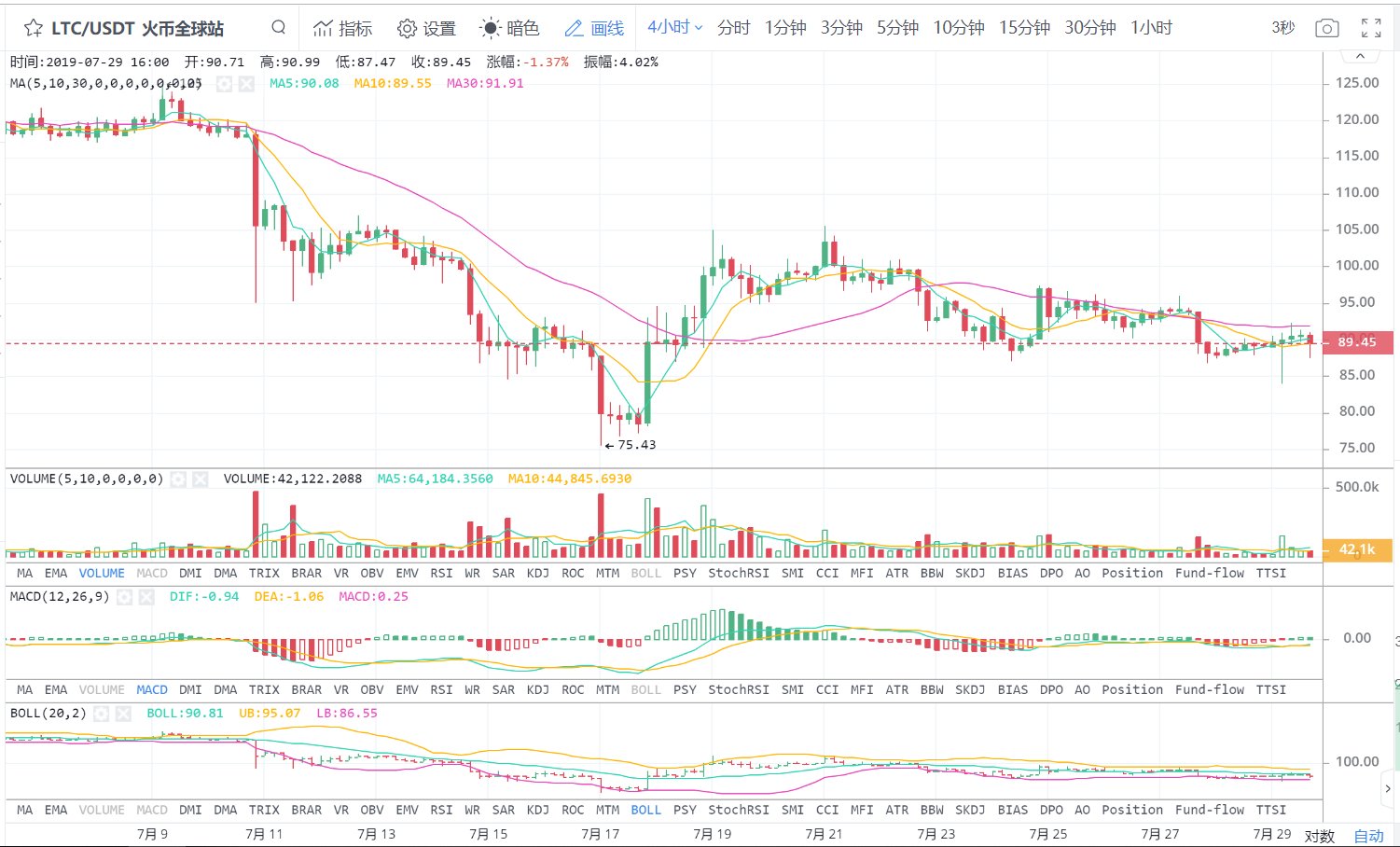This screenshot has width=1400, height=847.
Task: Click the 75.43 low price marker
Action: click(x=631, y=445)
